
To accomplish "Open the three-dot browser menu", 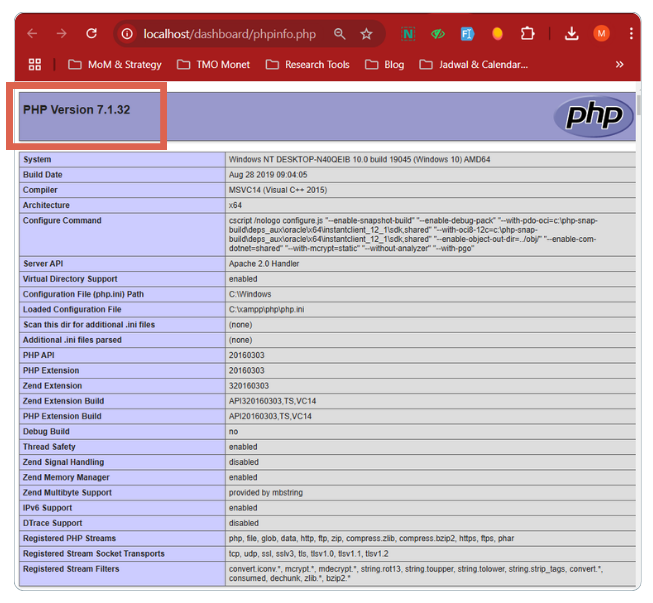I will point(631,33).
